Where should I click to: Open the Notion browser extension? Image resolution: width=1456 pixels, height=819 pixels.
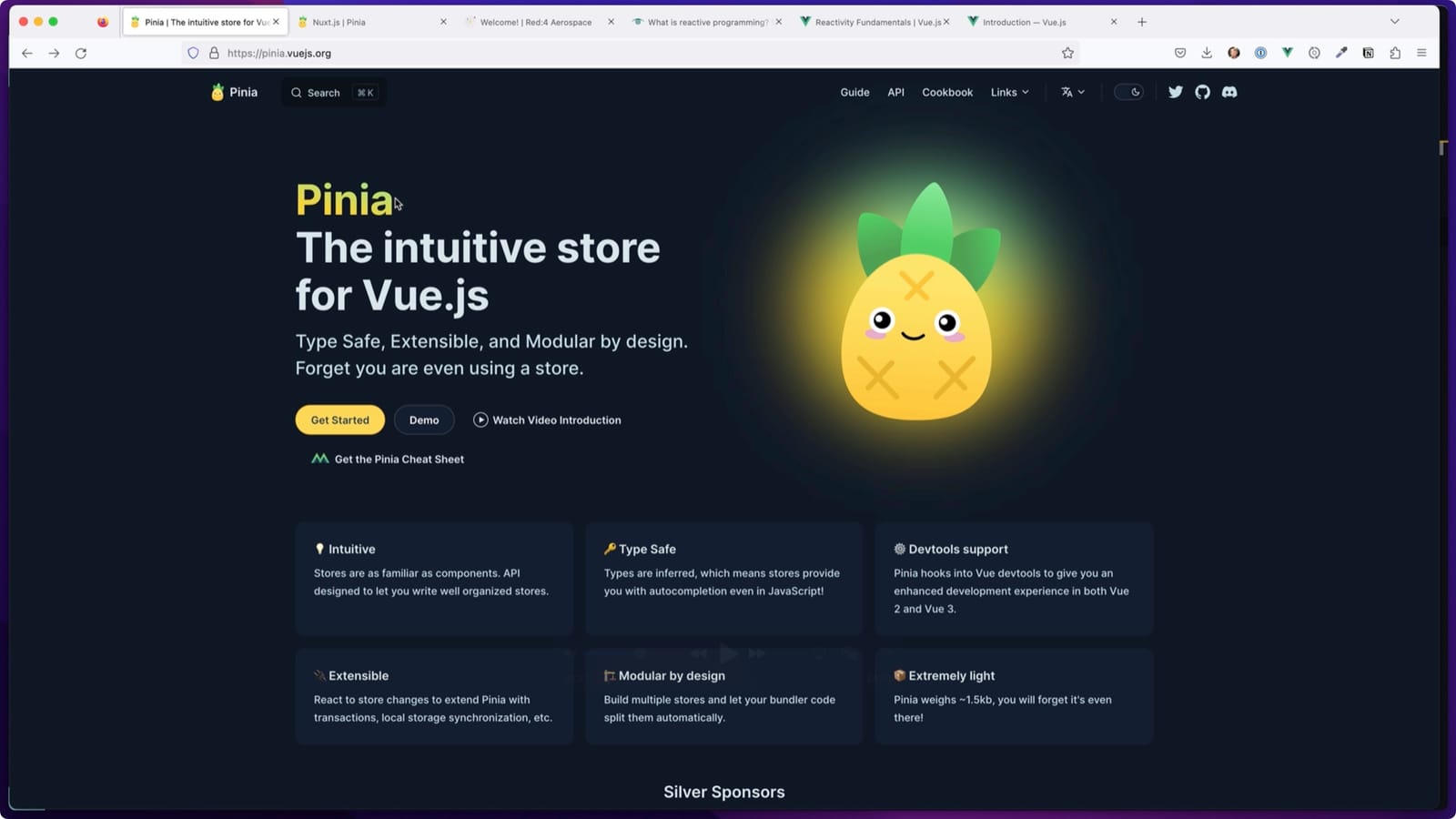(x=1368, y=53)
